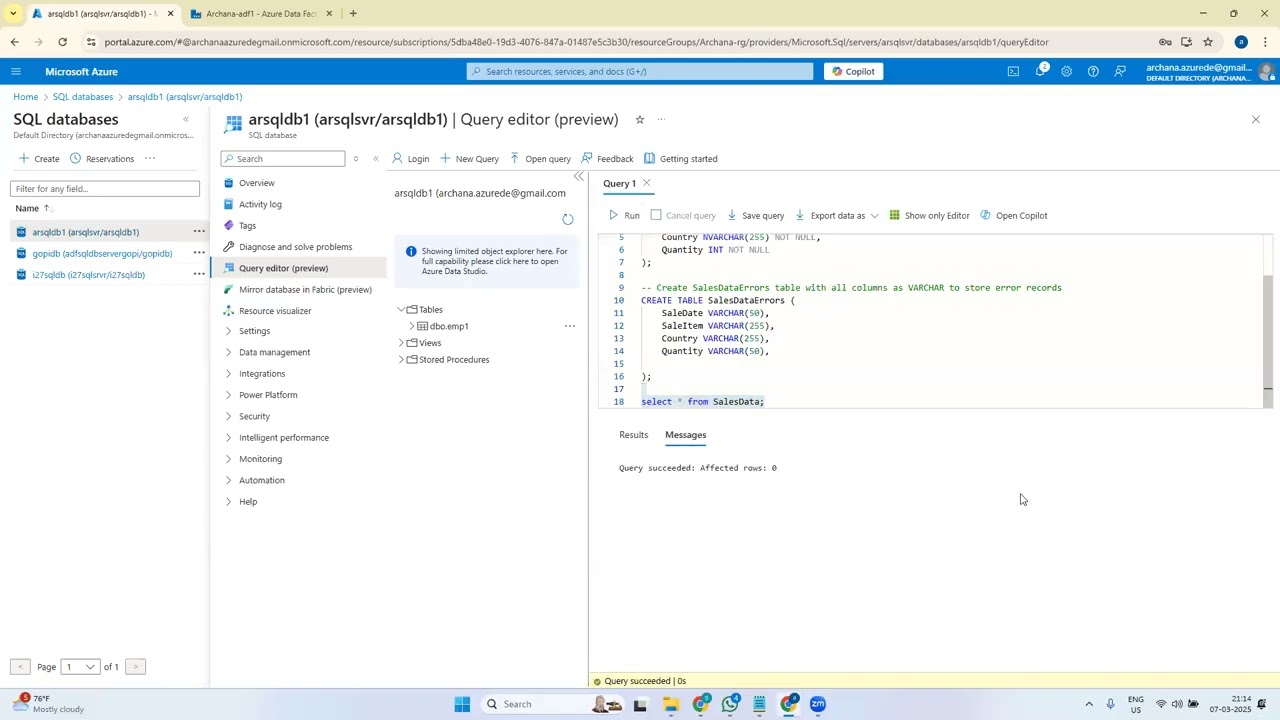1280x720 pixels.
Task: Open the portal settings gear
Action: coord(1066,71)
